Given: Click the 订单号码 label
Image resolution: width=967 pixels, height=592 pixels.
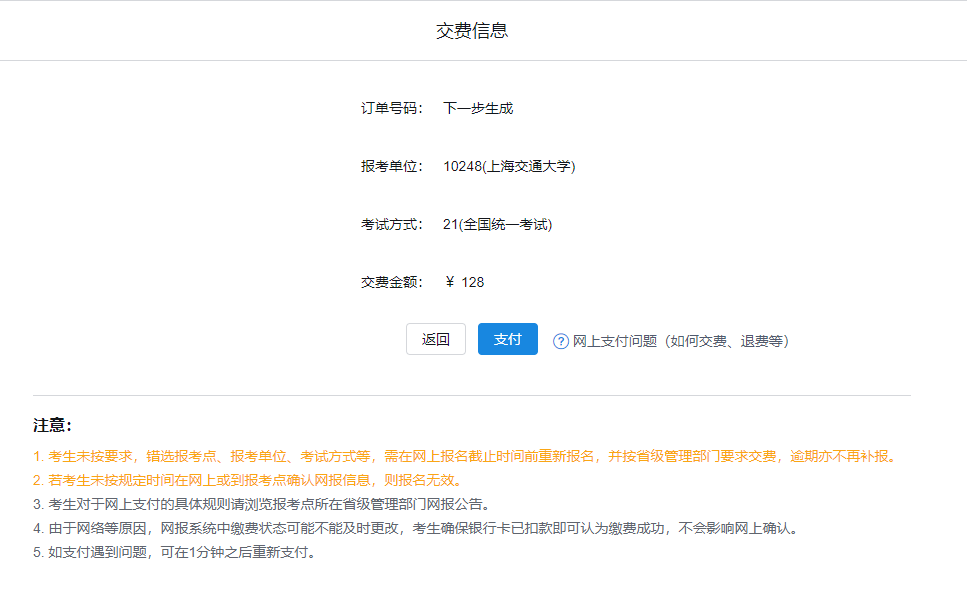Looking at the screenshot, I should [x=392, y=109].
